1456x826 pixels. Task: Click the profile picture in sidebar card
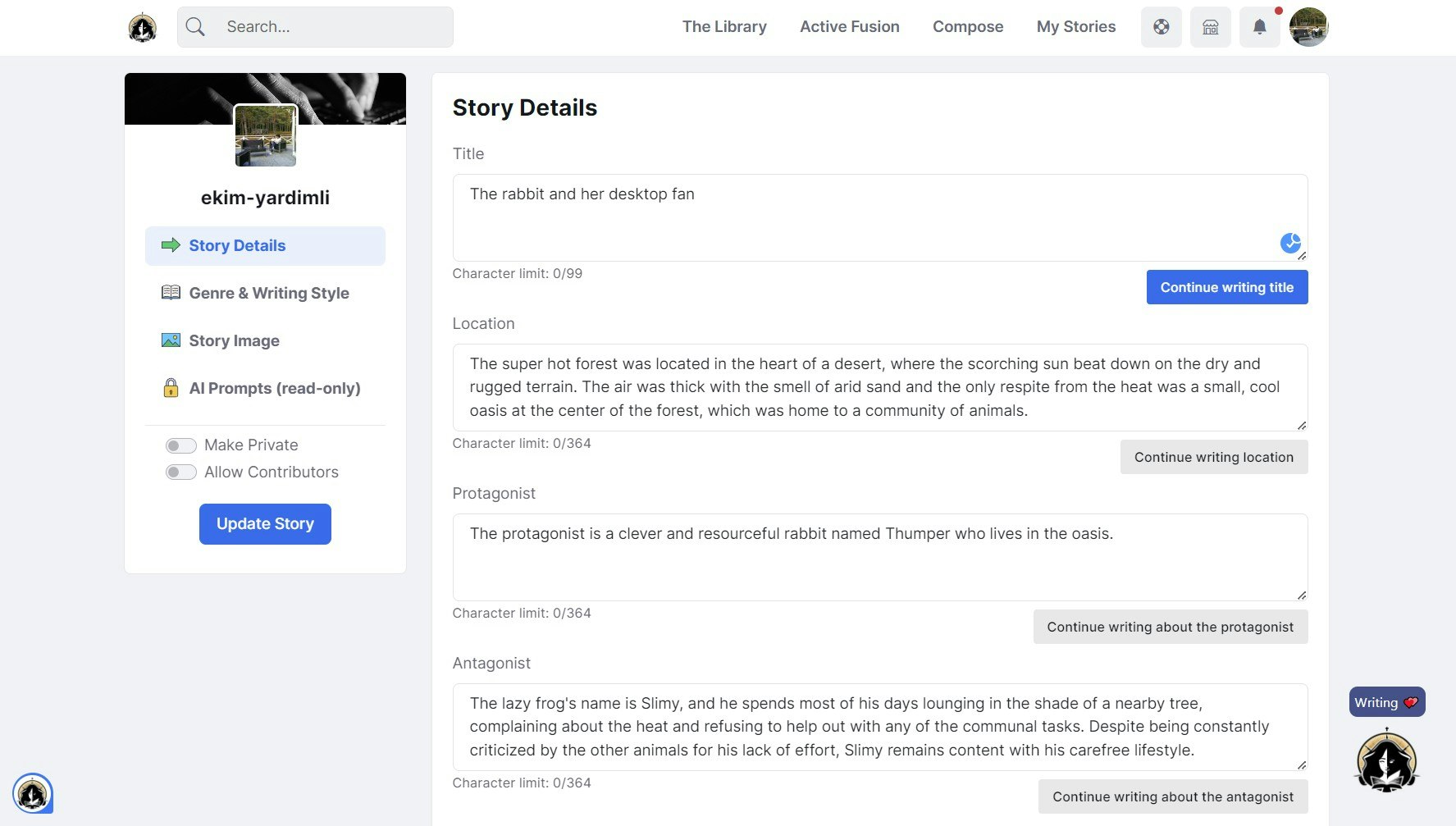point(266,136)
